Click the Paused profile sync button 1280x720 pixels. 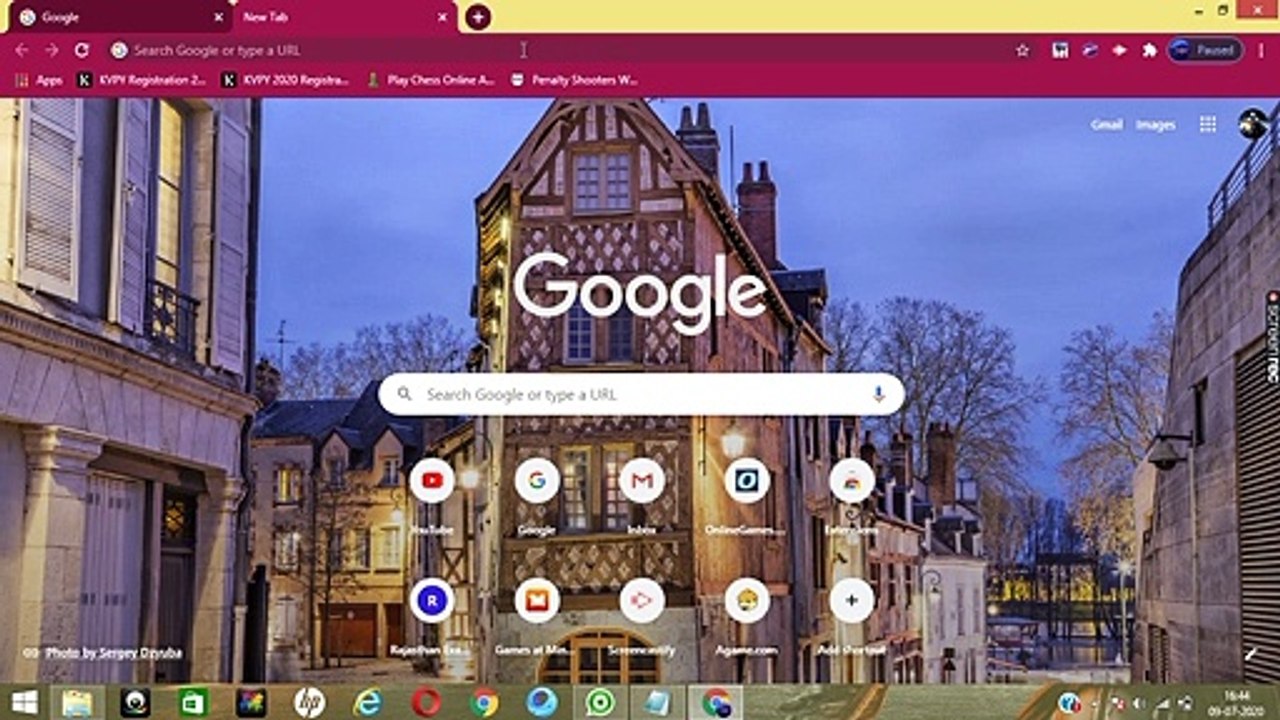tap(1205, 50)
